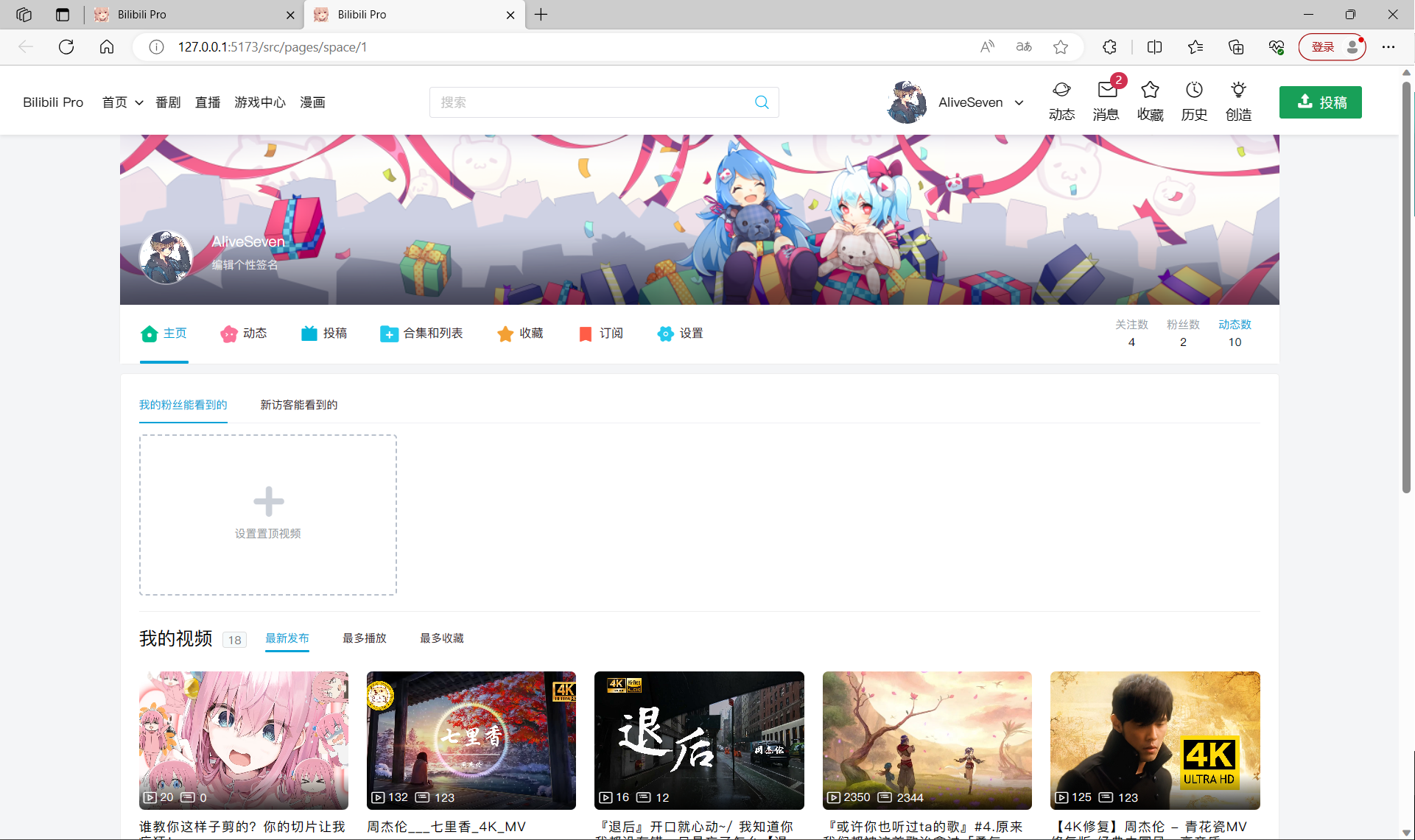The width and height of the screenshot is (1415, 840).
Task: Open the 消息 mail icon with badge
Action: coord(1107,90)
